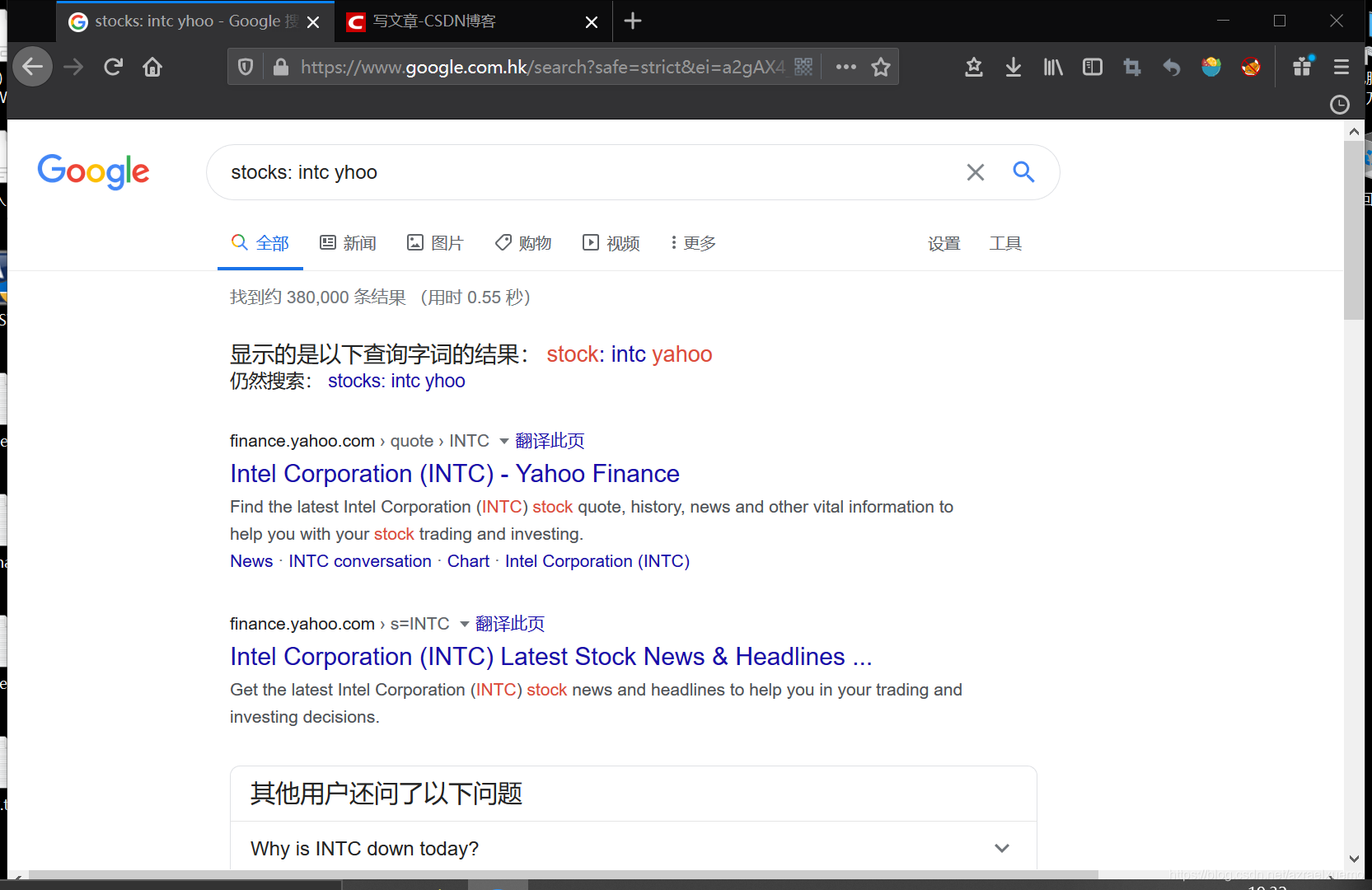The width and height of the screenshot is (1372, 890).
Task: Open page actions three-dot menu
Action: coord(846,67)
